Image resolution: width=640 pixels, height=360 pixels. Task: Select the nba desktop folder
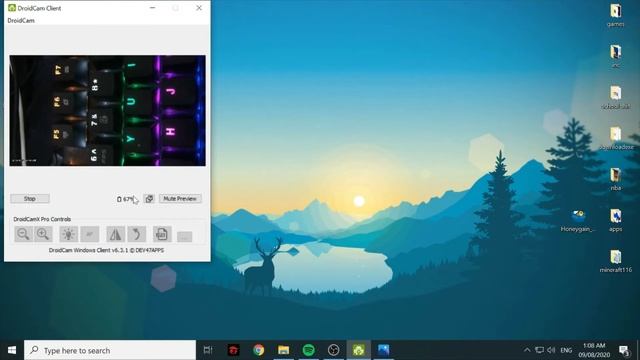tap(616, 179)
